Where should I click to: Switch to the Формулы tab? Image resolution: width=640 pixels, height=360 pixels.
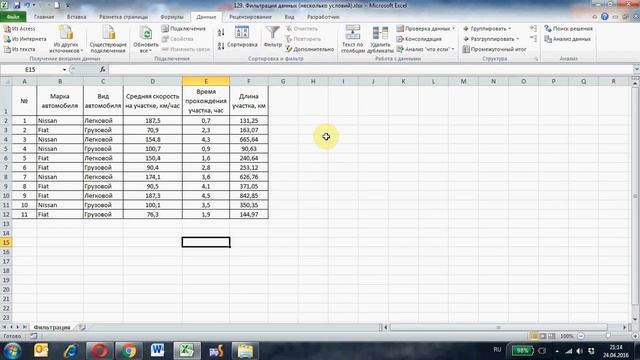pos(172,17)
